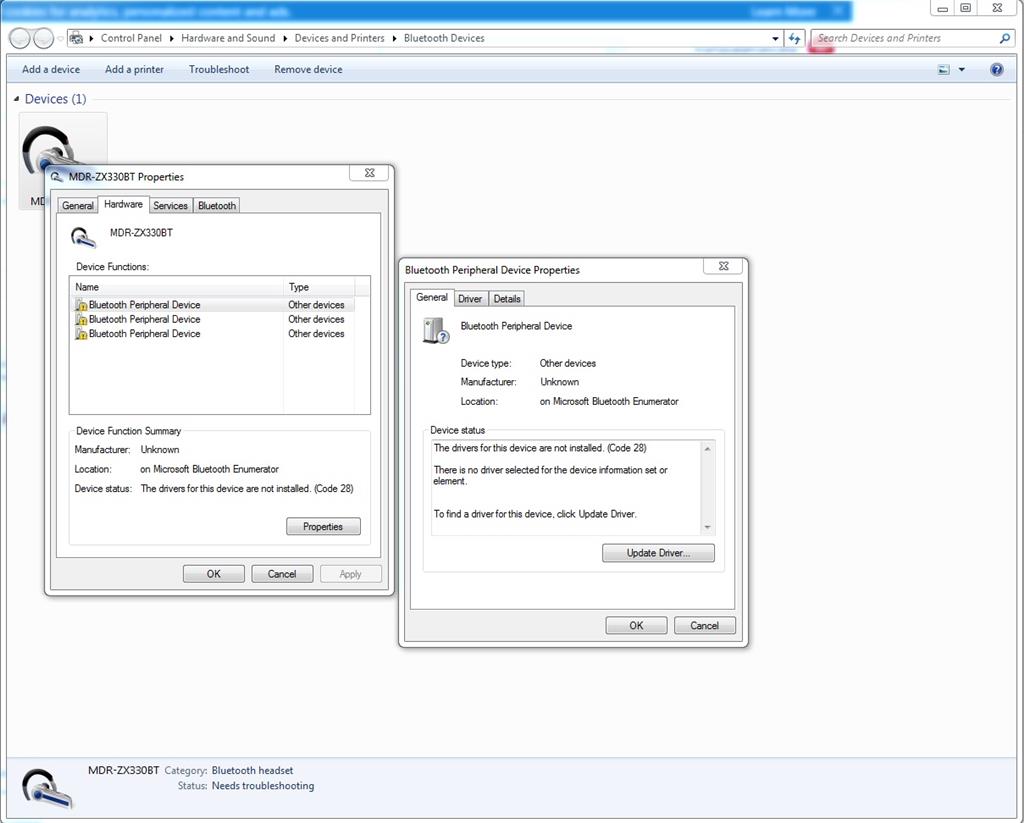Click warning icon of the second device row
The width and height of the screenshot is (1024, 823).
(81, 319)
